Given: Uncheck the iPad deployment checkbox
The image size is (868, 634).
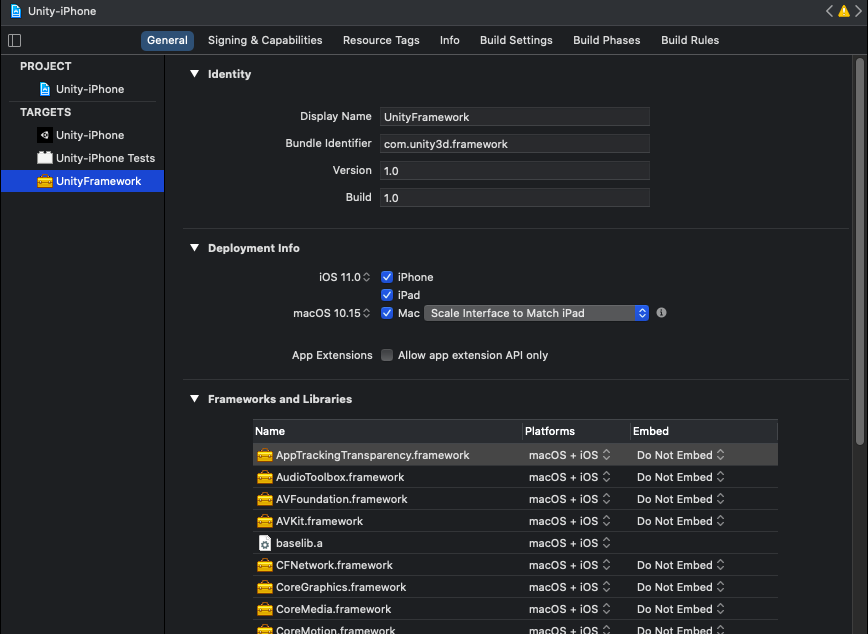Looking at the screenshot, I should (x=387, y=295).
